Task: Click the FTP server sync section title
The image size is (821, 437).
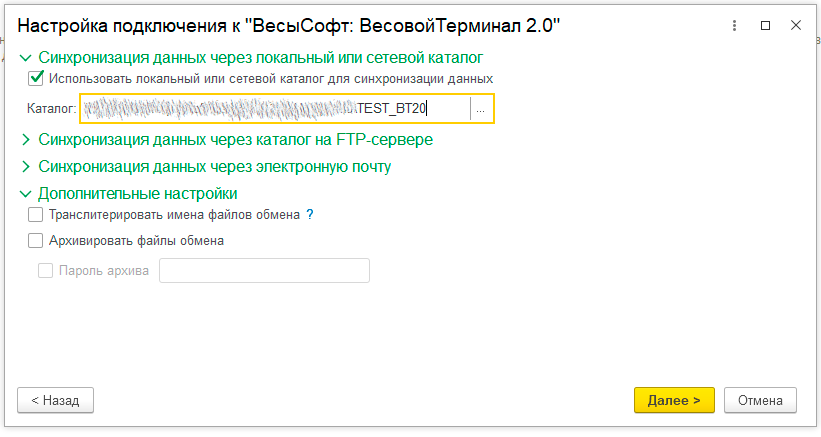Action: (x=235, y=140)
